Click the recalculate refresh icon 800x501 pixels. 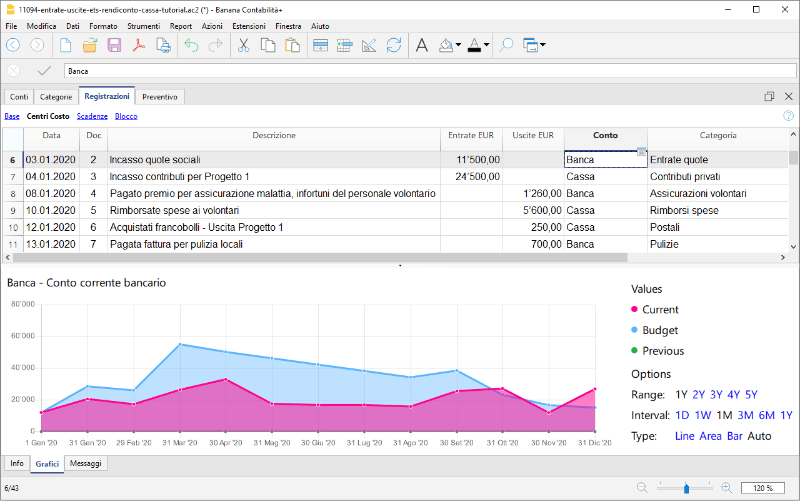394,45
